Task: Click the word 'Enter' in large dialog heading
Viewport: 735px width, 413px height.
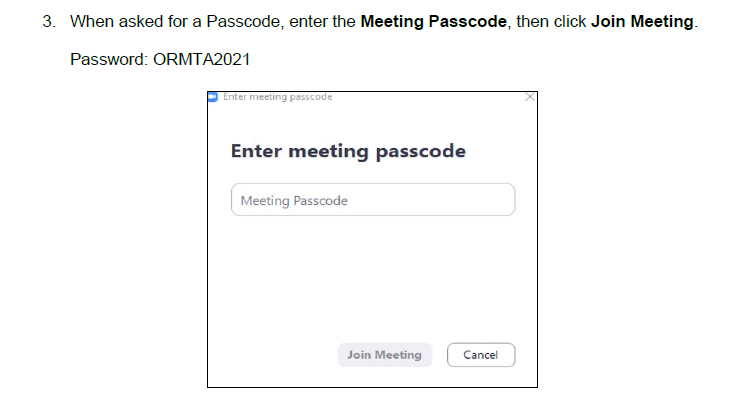Action: click(256, 152)
